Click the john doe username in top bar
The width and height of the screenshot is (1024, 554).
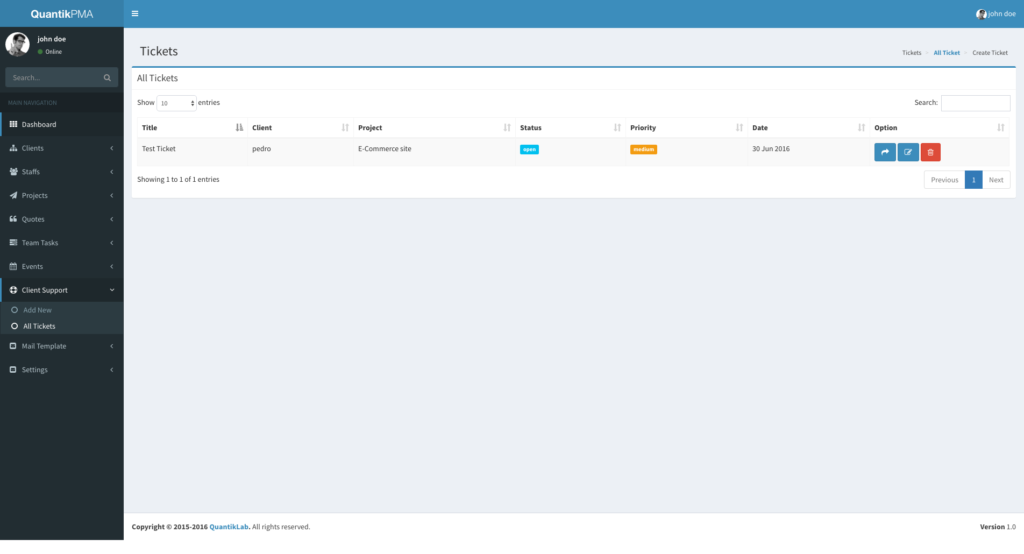[1002, 14]
